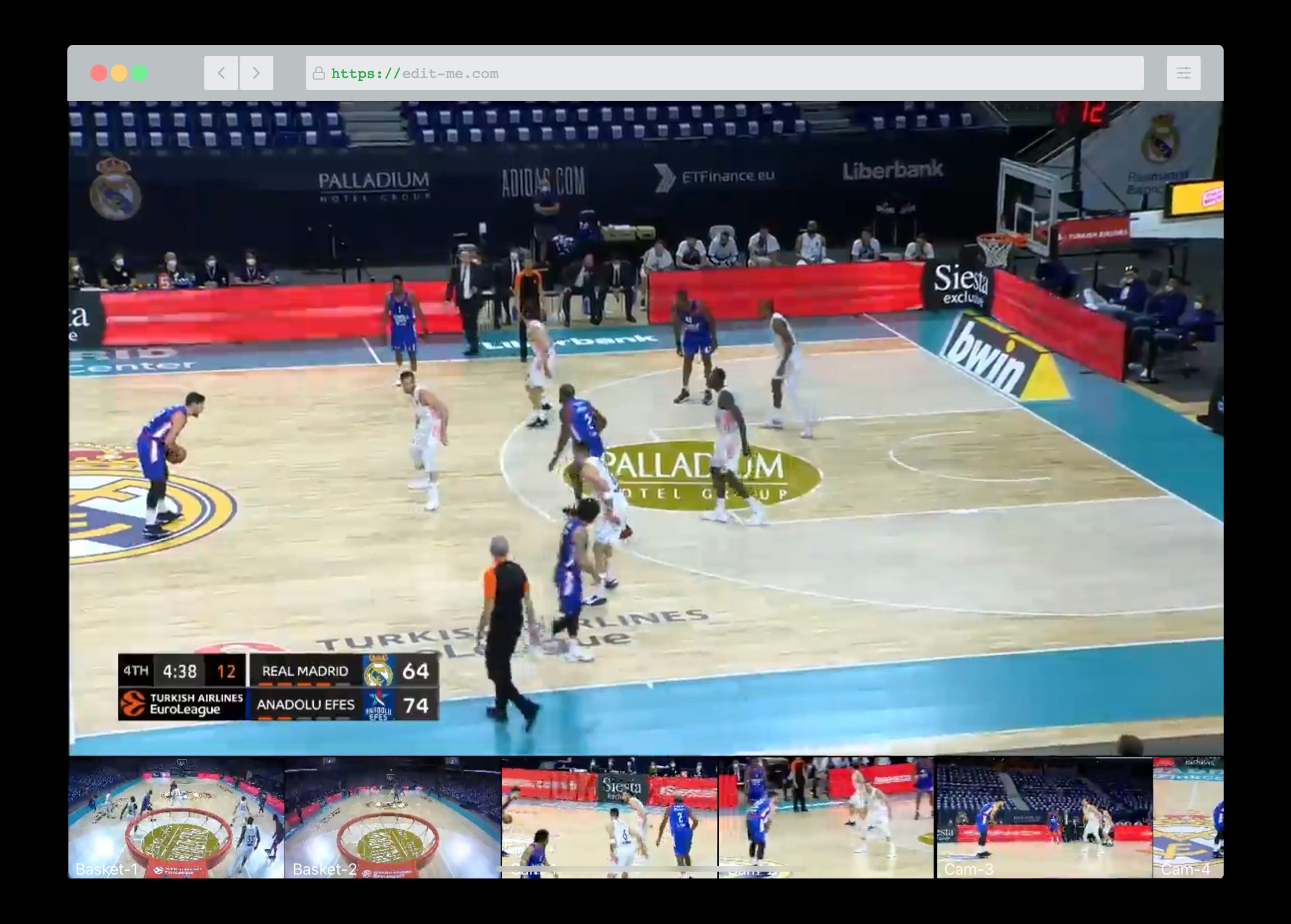This screenshot has height=924, width=1291.
Task: Switch to the Cam-1 thumbnail
Action: coord(610,817)
